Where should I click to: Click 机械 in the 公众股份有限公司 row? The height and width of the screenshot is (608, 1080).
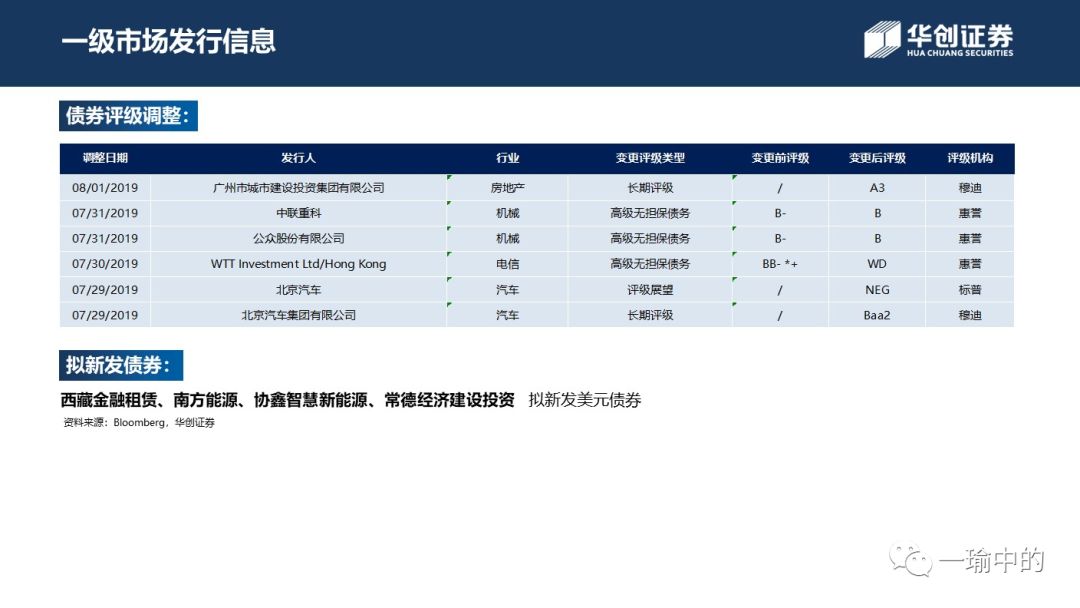(508, 239)
